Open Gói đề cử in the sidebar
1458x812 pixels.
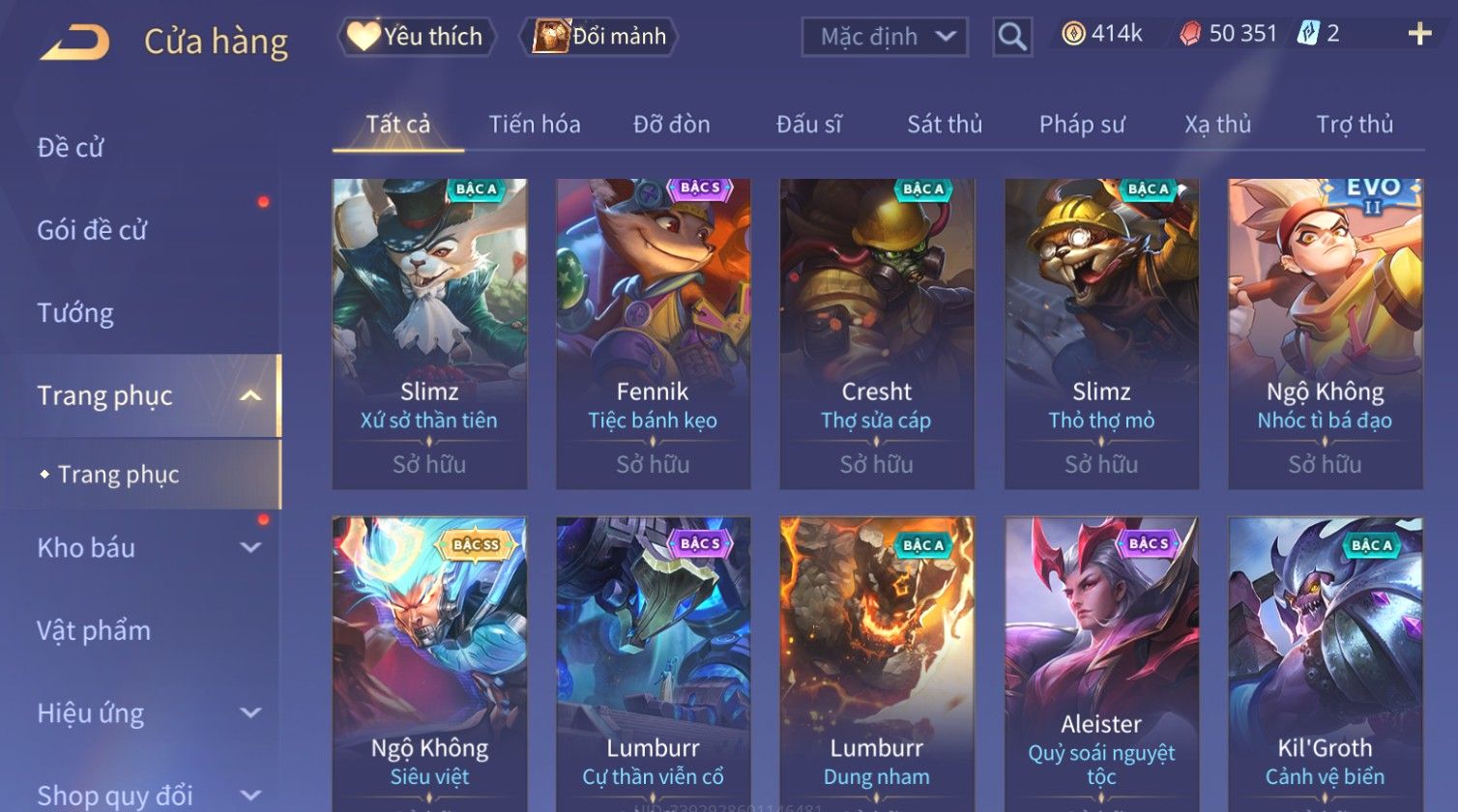(x=92, y=231)
